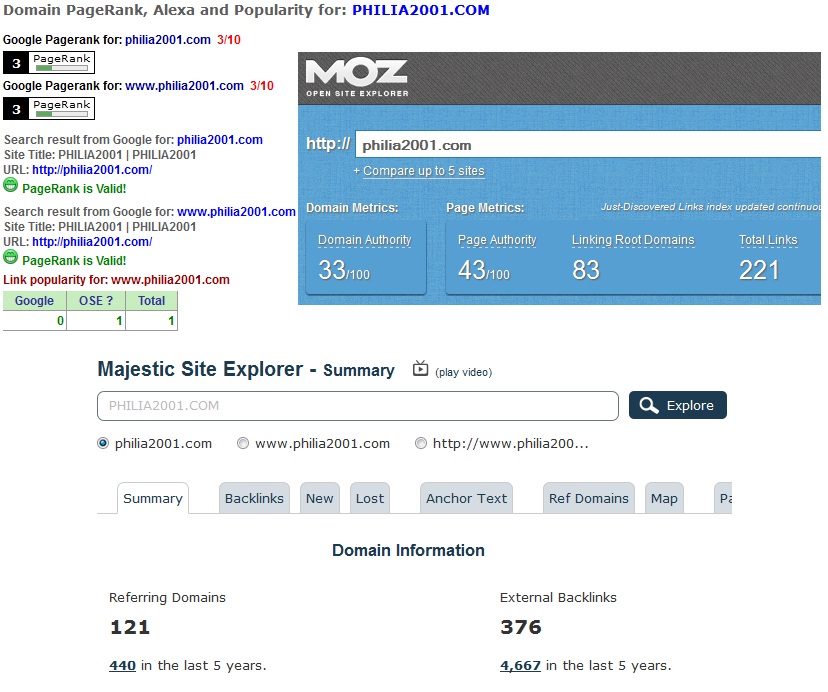Select the www.philia2001.com radio option
The width and height of the screenshot is (828, 692).
tap(243, 443)
